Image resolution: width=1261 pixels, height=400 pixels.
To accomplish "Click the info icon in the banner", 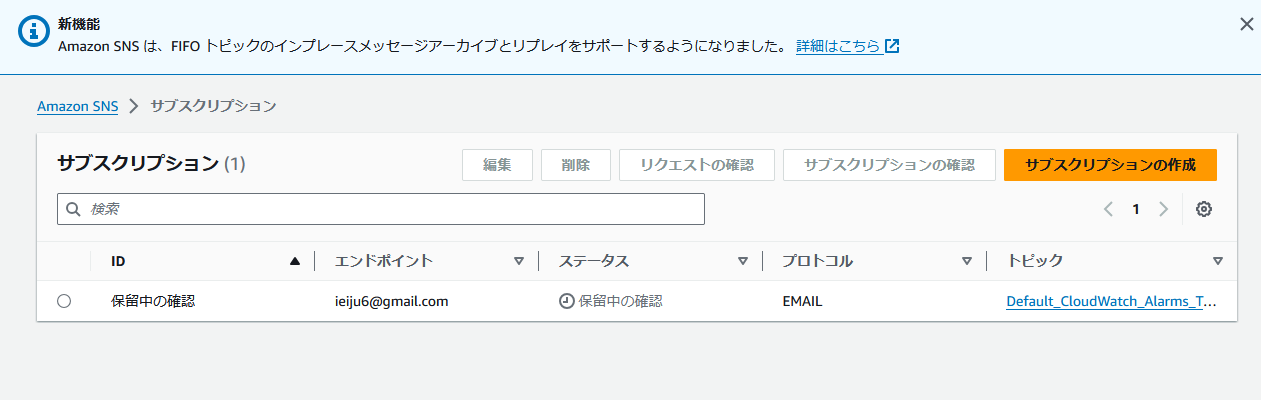I will 33,31.
